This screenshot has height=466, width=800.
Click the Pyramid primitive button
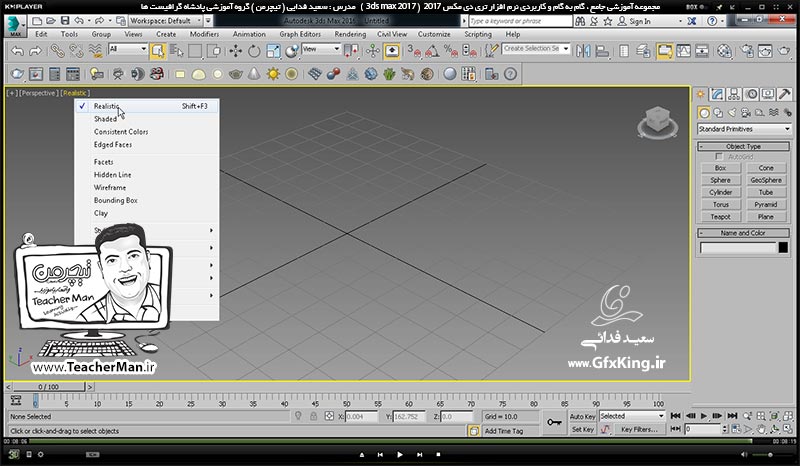point(766,205)
